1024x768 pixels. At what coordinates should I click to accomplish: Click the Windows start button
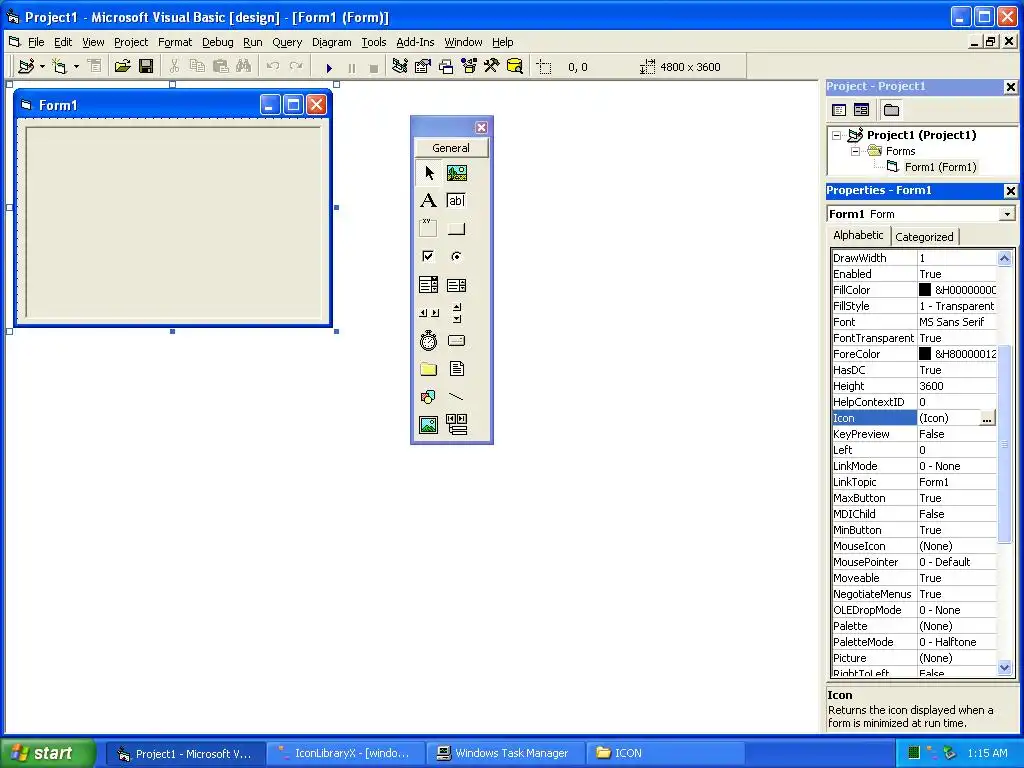[x=47, y=753]
